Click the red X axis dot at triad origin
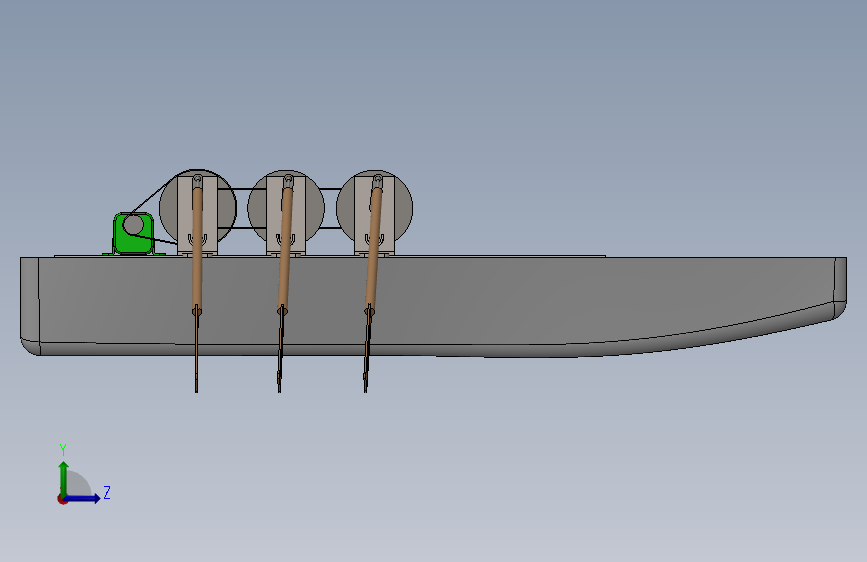 pyautogui.click(x=62, y=499)
